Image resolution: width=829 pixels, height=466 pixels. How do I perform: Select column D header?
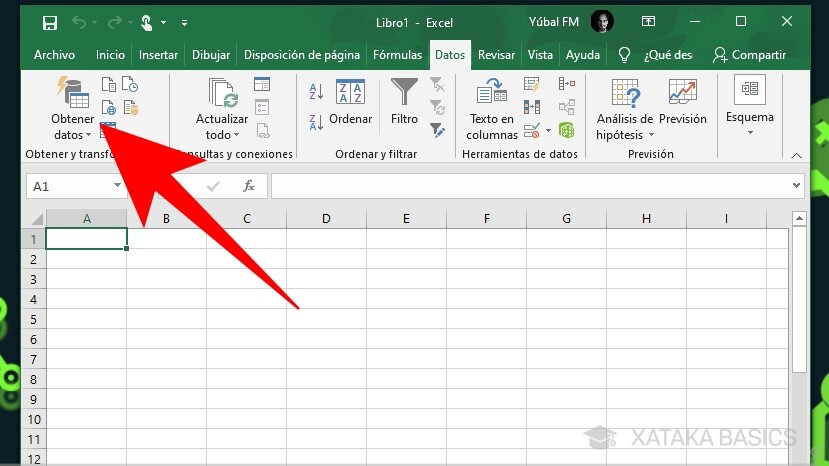point(326,218)
